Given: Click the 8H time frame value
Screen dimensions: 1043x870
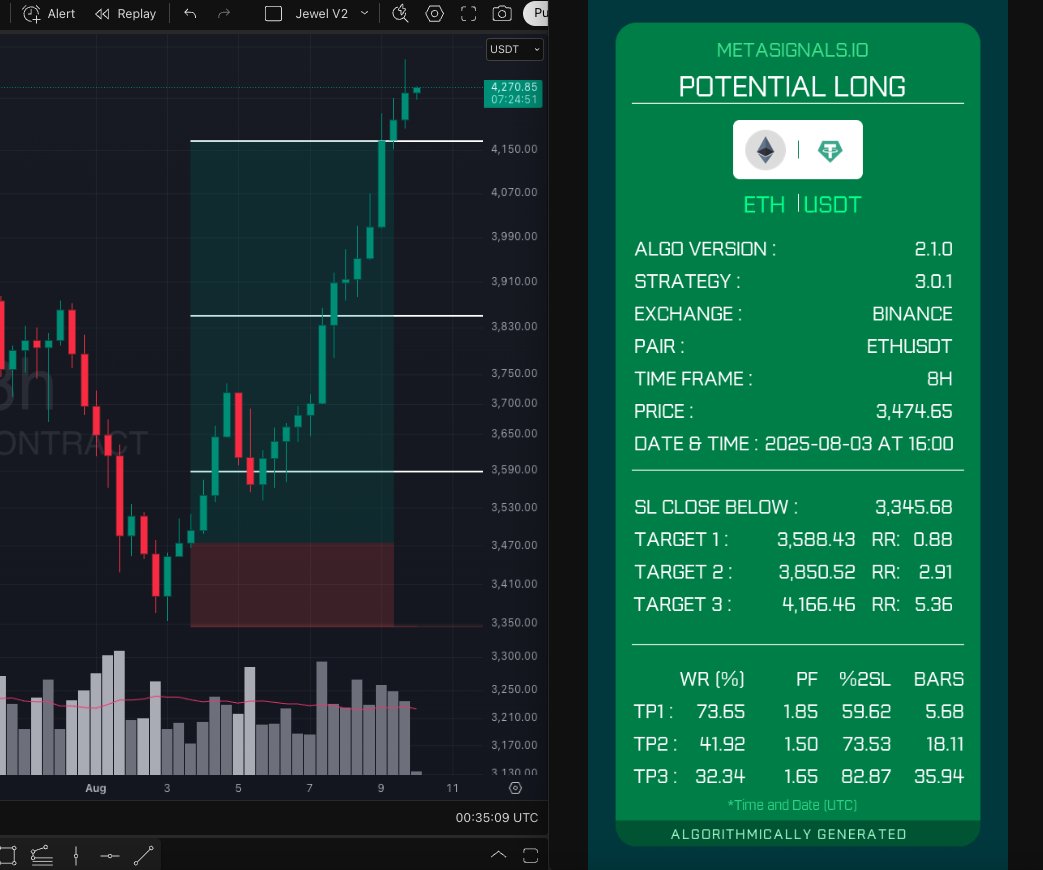Looking at the screenshot, I should (939, 379).
